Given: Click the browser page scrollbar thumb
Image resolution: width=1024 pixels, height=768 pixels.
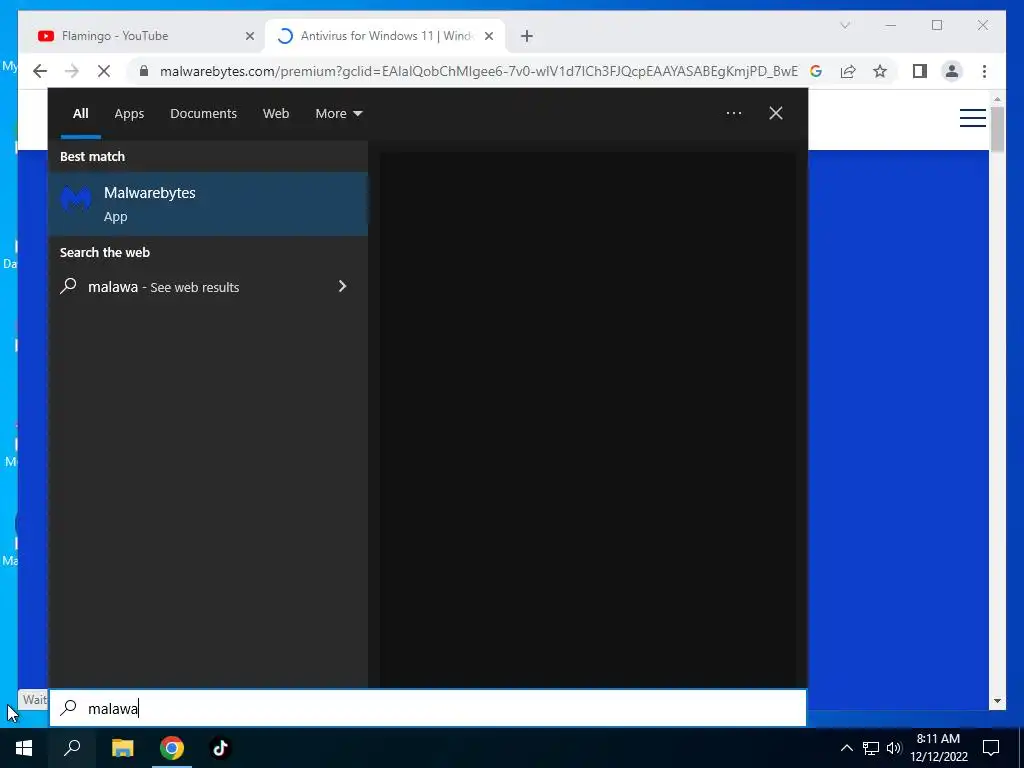Looking at the screenshot, I should coord(997,129).
